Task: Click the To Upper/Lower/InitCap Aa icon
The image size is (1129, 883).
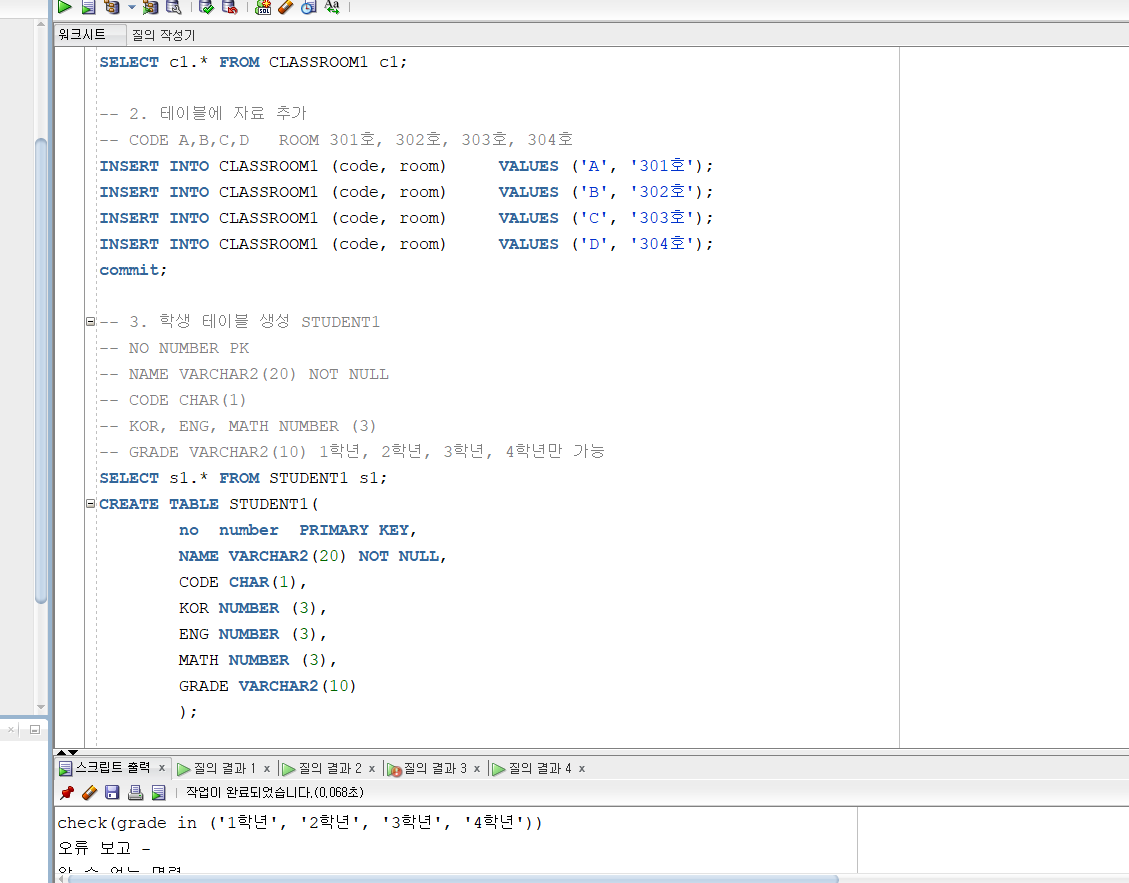Action: tap(332, 7)
